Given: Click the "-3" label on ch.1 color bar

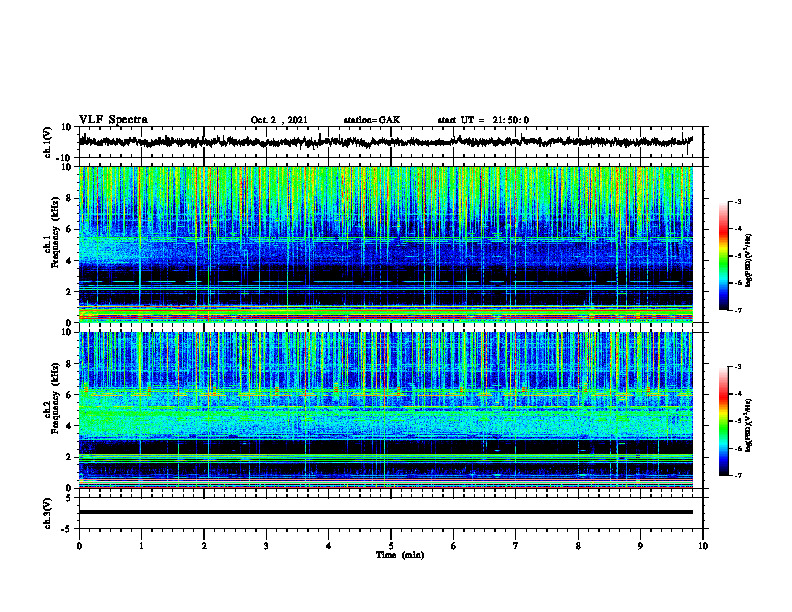Looking at the screenshot, I should coord(737,201).
